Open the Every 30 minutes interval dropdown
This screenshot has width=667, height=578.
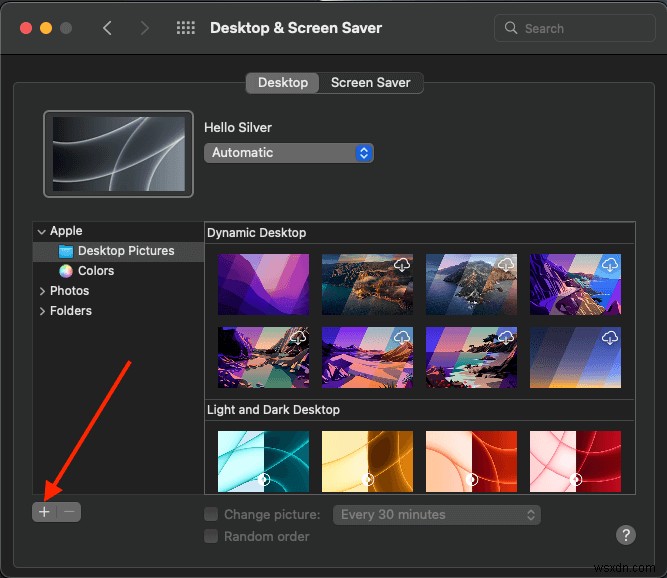tap(436, 515)
